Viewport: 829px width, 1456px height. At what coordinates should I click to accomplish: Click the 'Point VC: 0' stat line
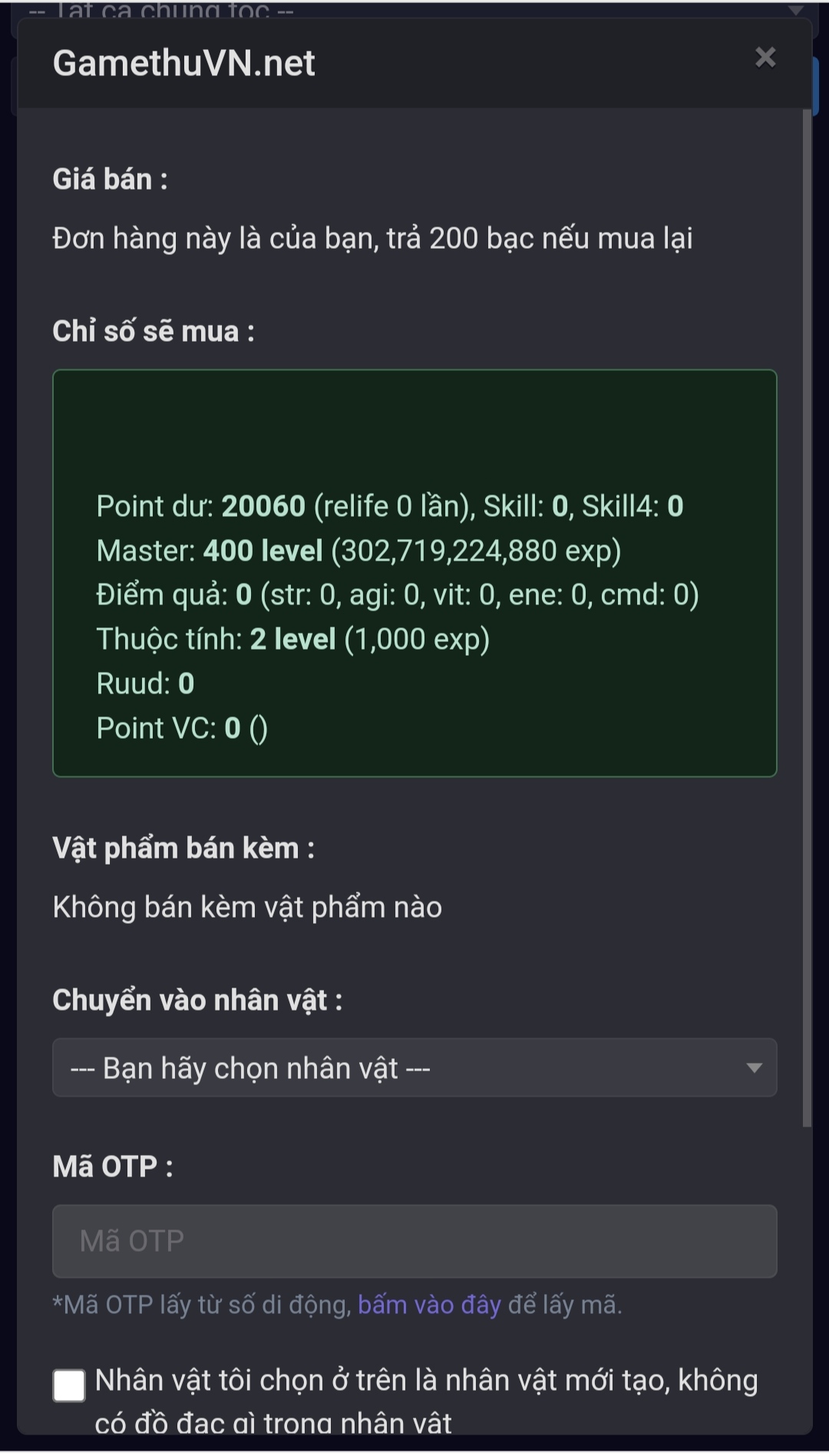click(x=182, y=728)
